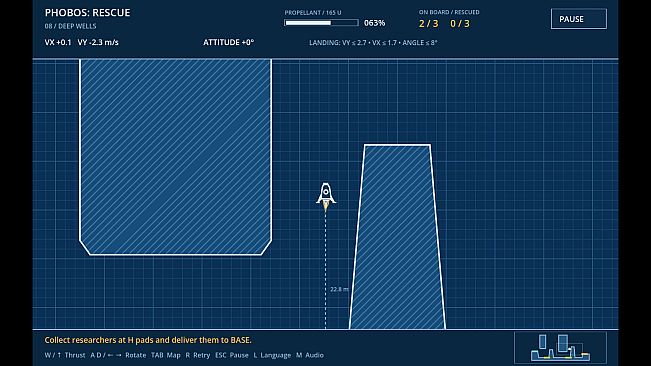Click the 'ATTITUDE +0°' readout

(x=228, y=42)
